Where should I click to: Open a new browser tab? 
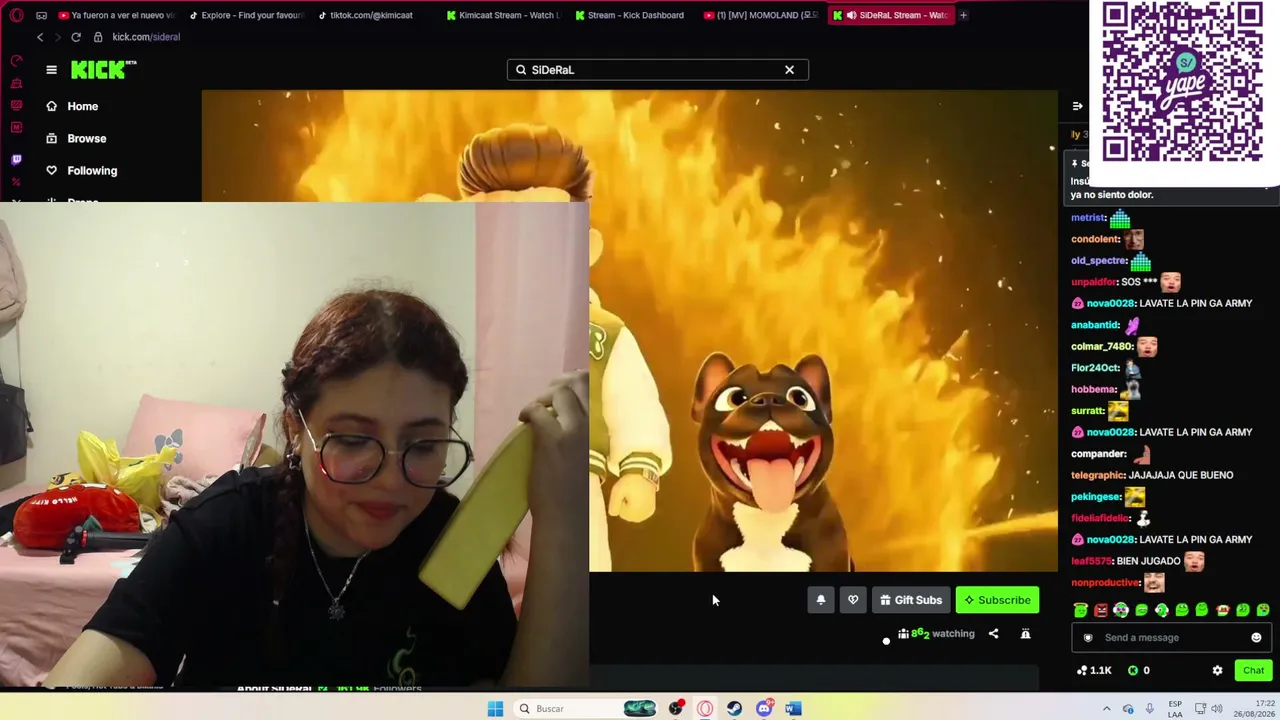(963, 15)
